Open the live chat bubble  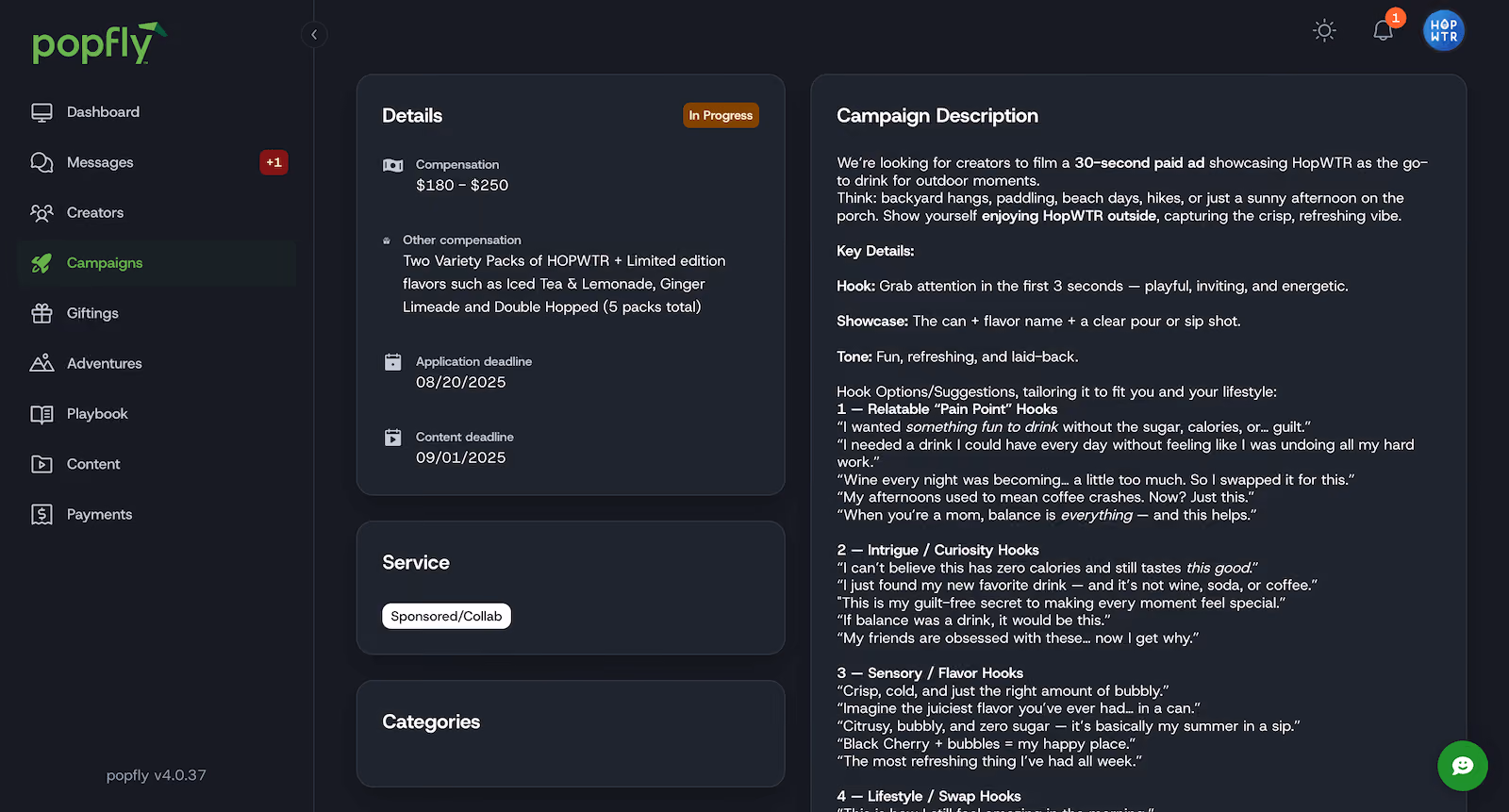point(1462,766)
